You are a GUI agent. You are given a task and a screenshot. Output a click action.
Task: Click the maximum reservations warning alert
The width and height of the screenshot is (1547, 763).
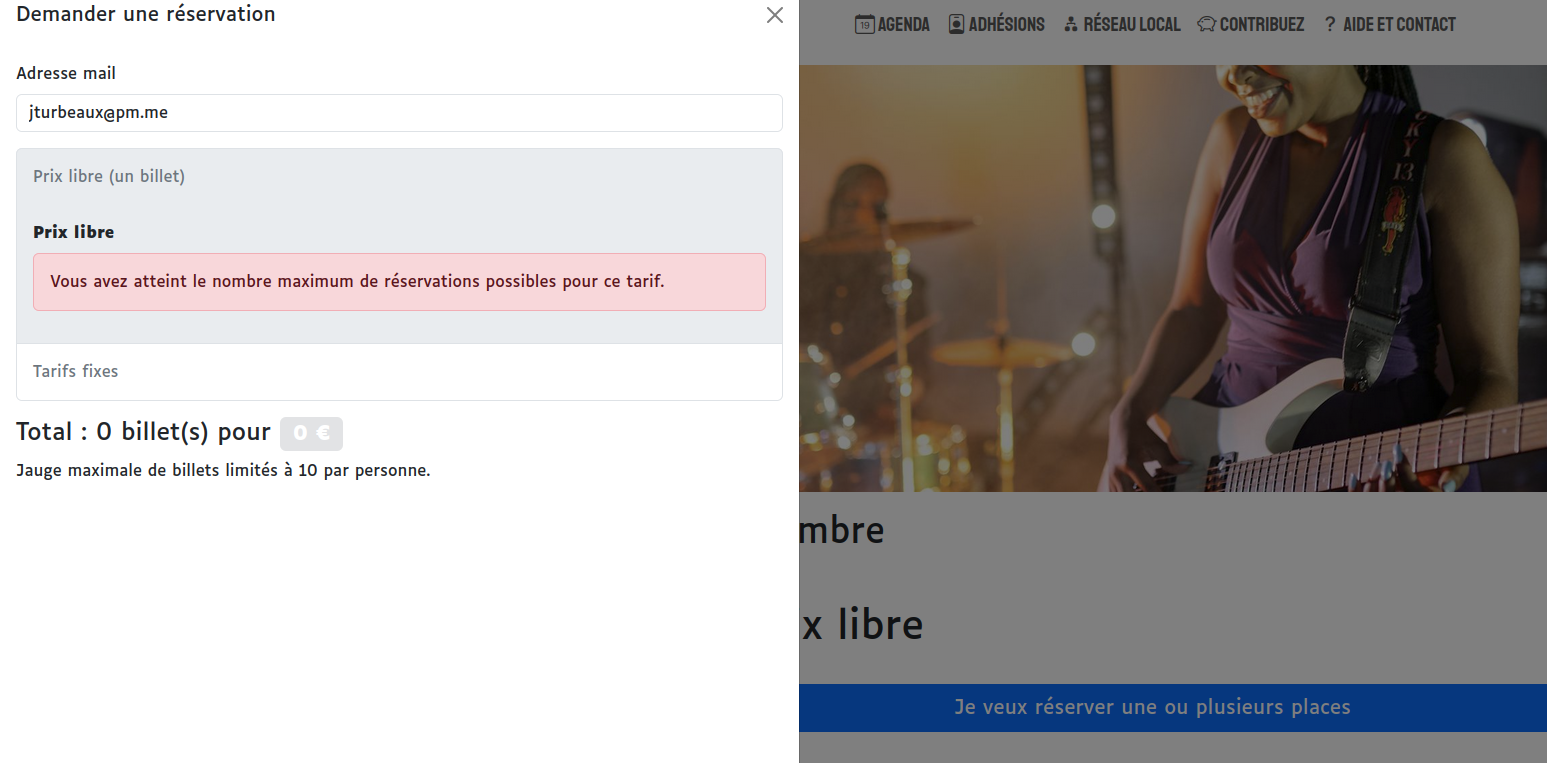(x=399, y=282)
